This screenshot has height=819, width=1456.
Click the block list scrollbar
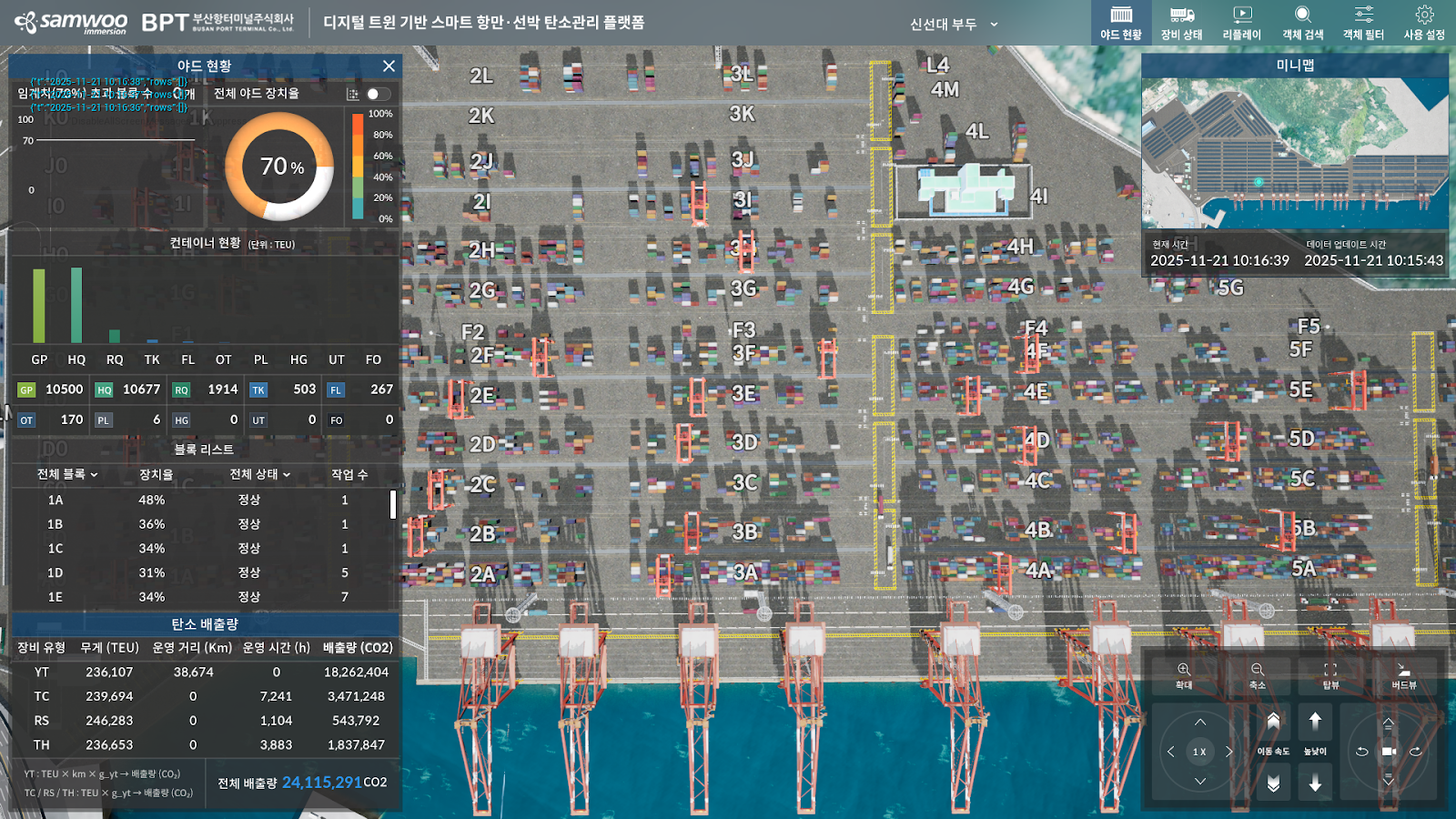(x=393, y=504)
